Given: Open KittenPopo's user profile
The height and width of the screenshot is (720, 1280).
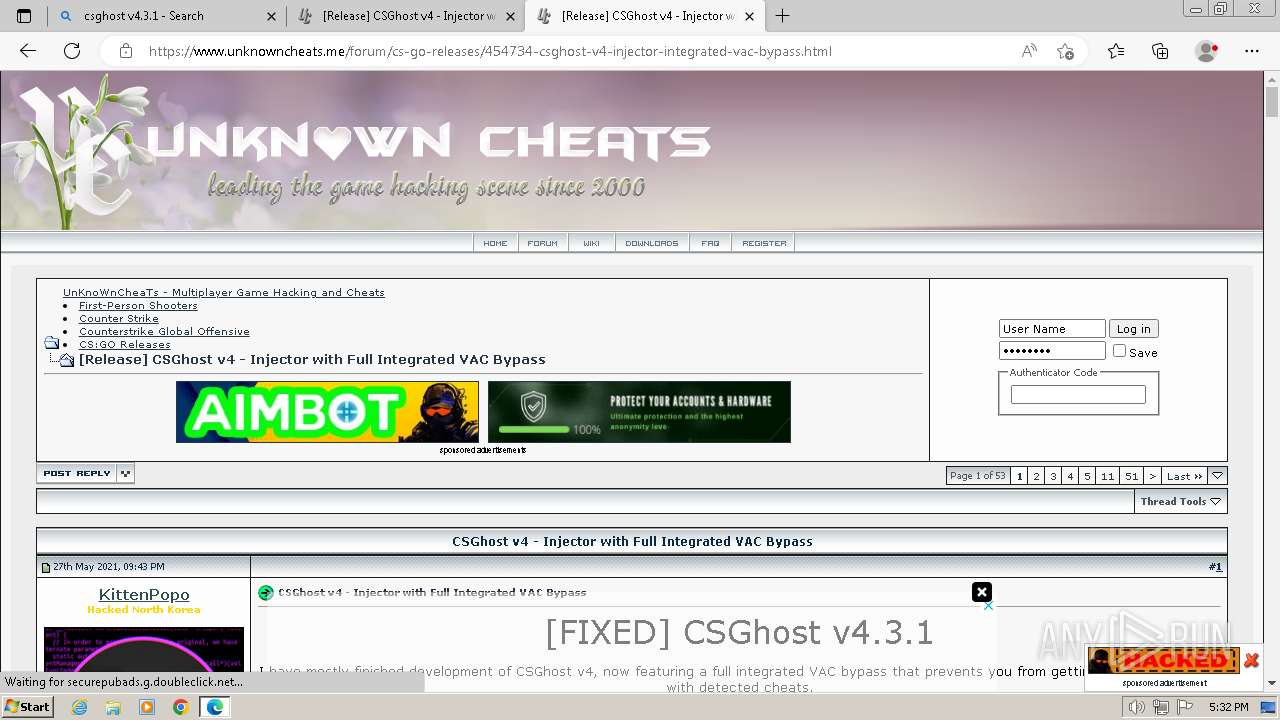Looking at the screenshot, I should pos(144,595).
